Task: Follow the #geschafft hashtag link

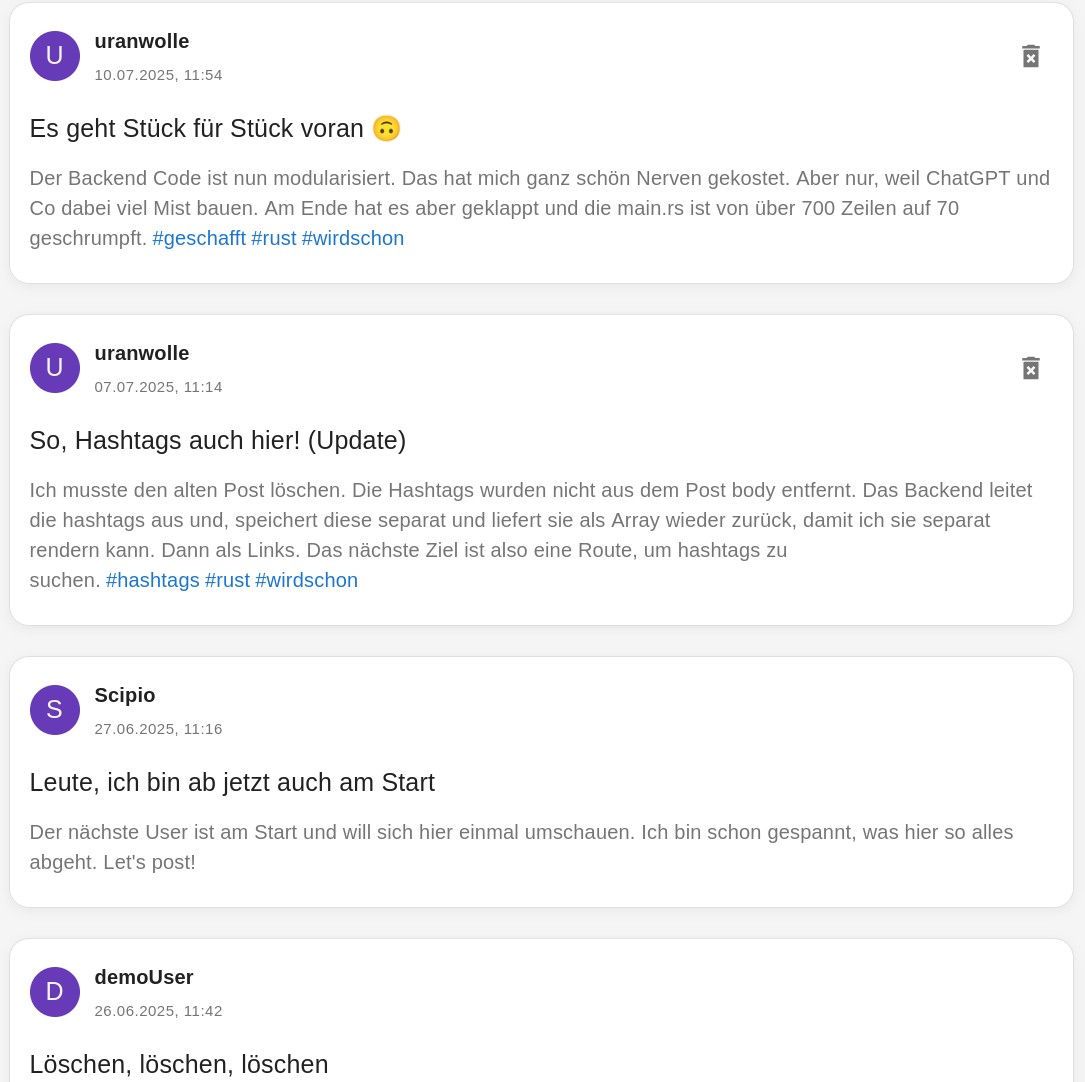Action: 199,238
